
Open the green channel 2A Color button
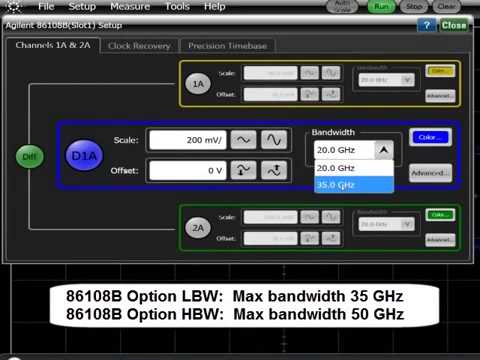440,215
